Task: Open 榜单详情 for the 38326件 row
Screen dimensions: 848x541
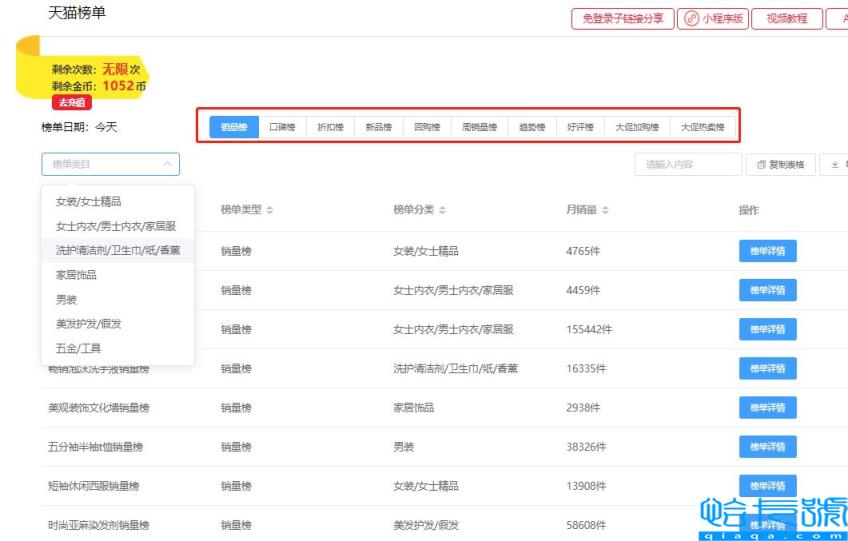Action: coord(767,447)
